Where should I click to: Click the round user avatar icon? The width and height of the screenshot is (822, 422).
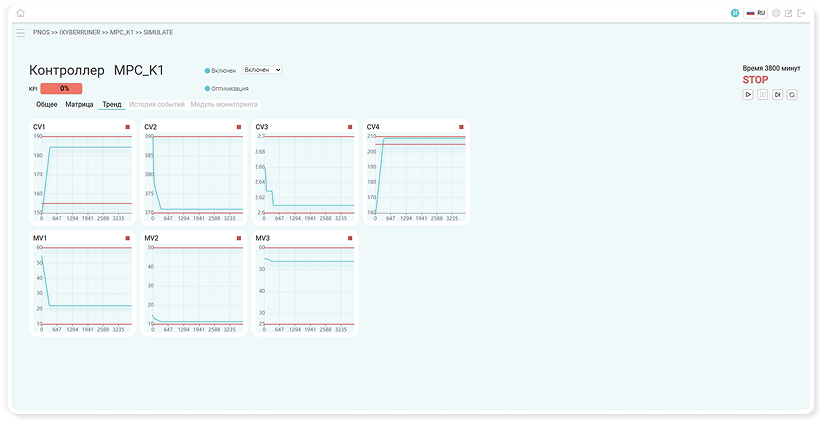[735, 14]
